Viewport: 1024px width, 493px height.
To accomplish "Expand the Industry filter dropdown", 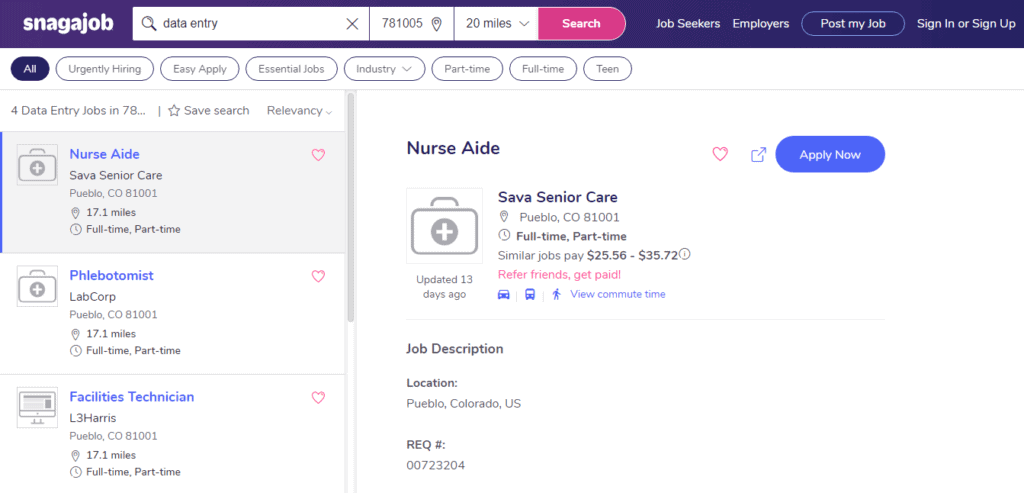I will (x=385, y=69).
